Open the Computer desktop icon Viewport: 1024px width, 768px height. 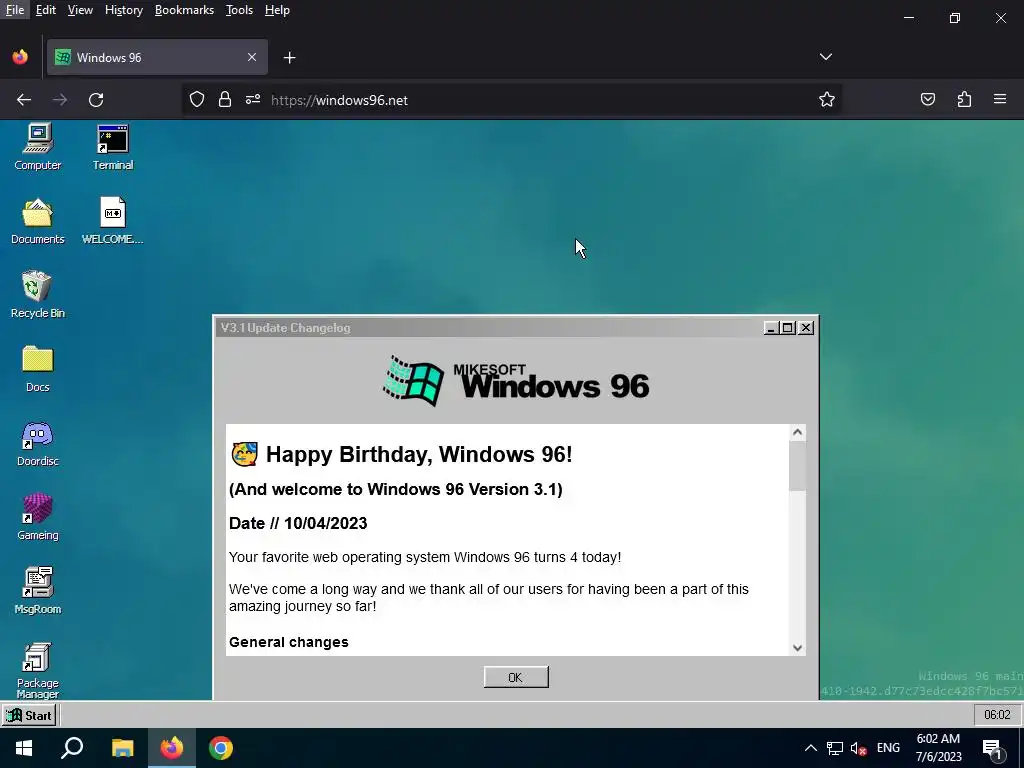[x=37, y=146]
